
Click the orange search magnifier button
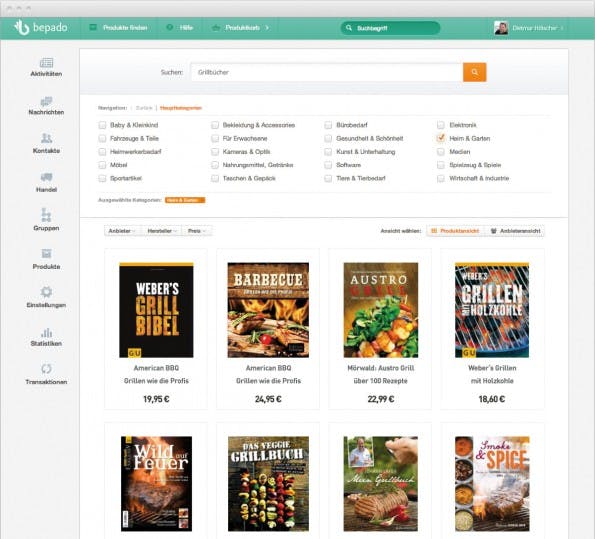point(474,72)
